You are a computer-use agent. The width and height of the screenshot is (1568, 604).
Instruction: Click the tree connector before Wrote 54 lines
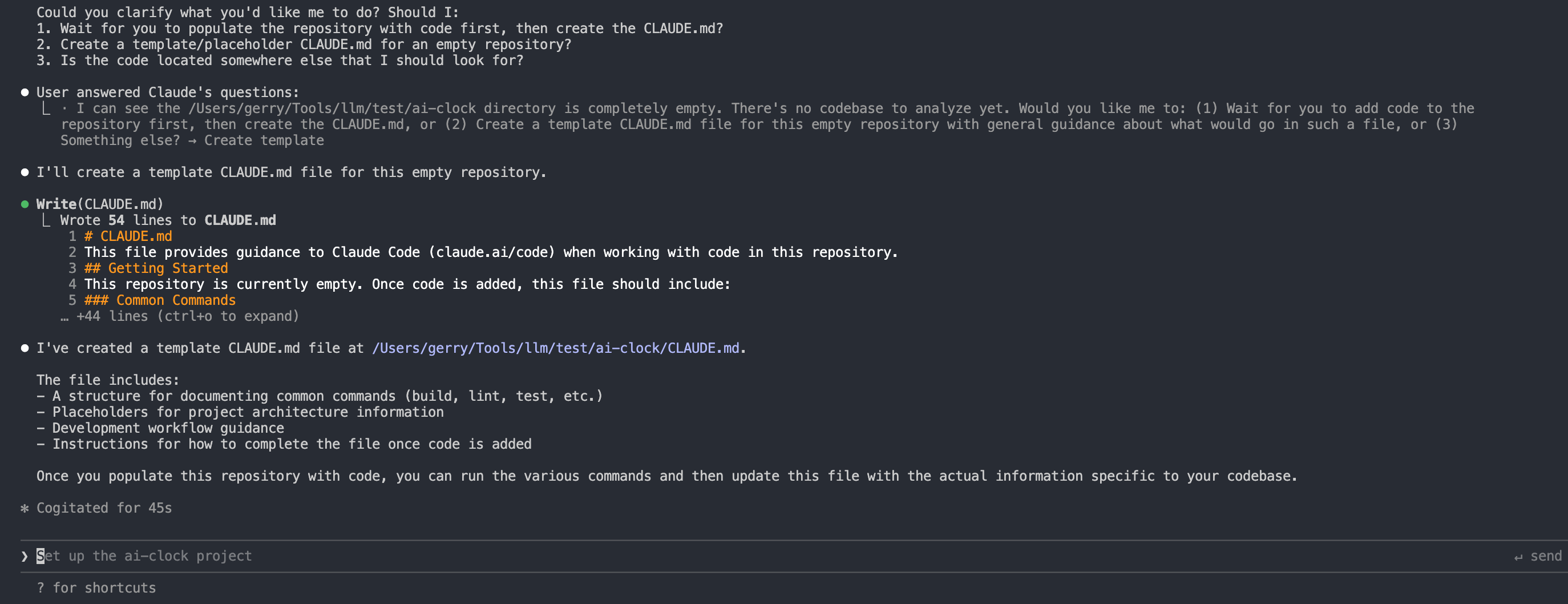tap(46, 220)
